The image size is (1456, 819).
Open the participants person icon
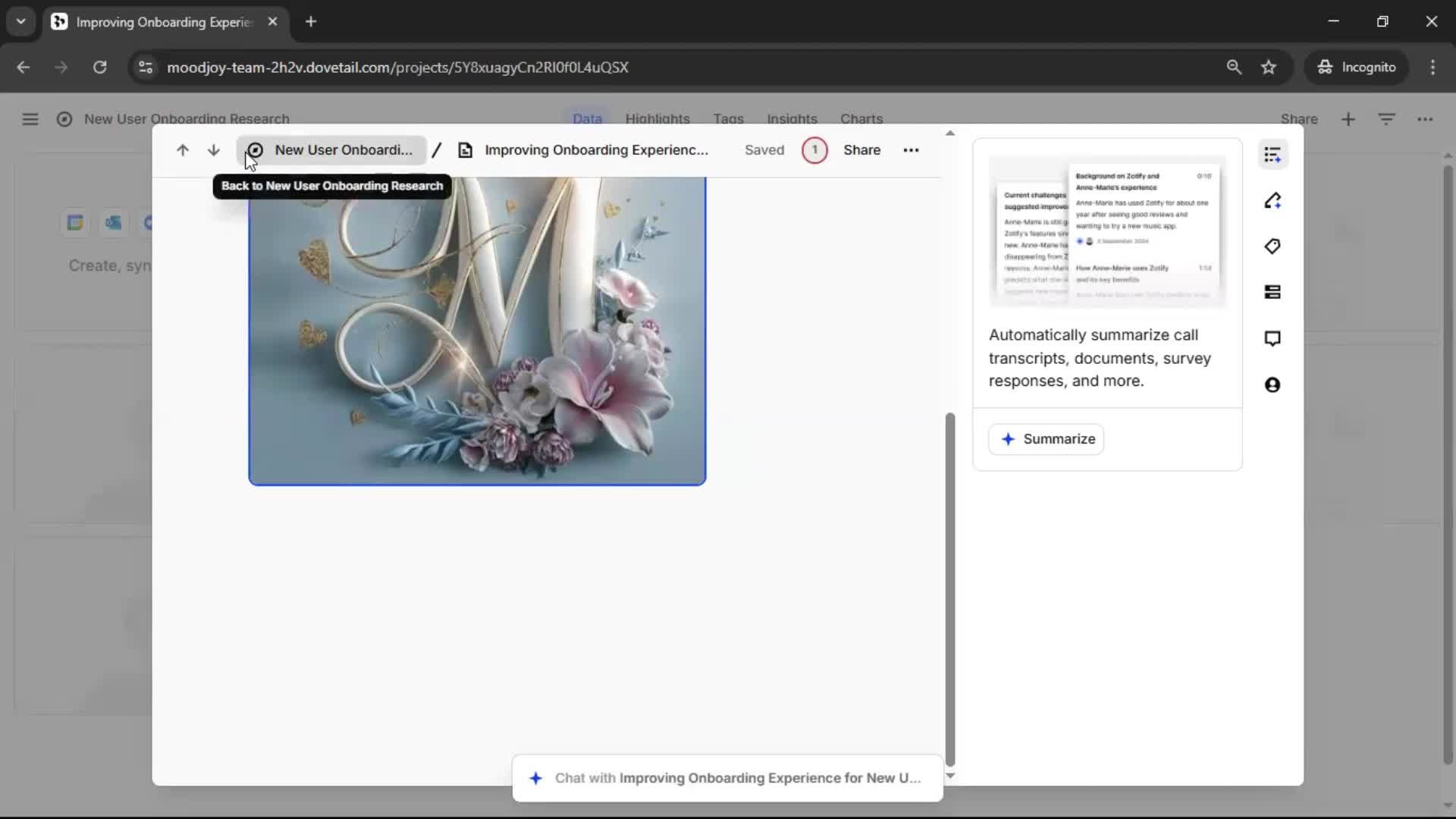1272,385
